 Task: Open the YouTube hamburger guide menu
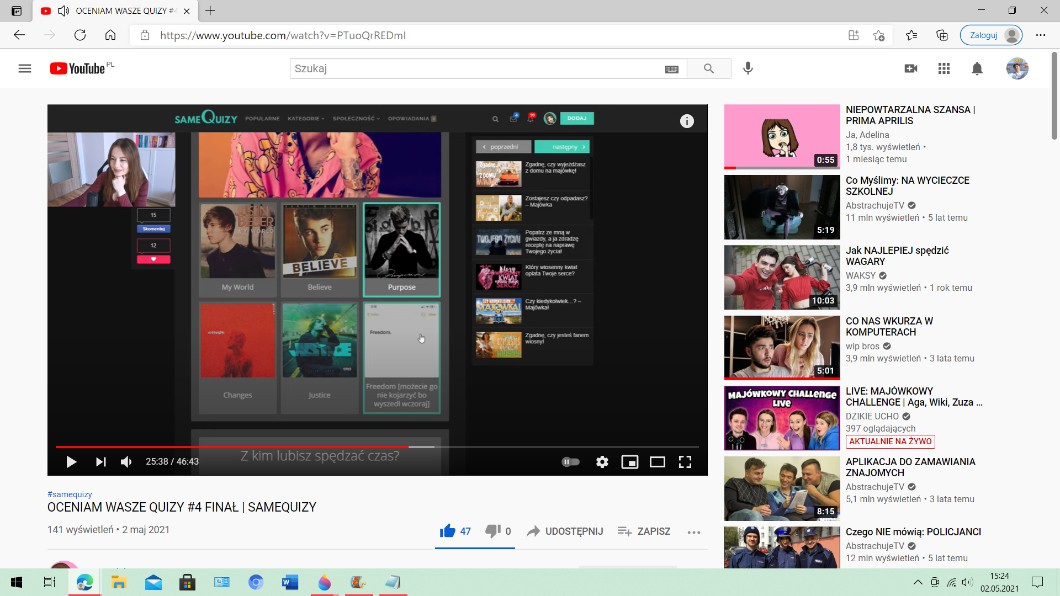click(25, 68)
